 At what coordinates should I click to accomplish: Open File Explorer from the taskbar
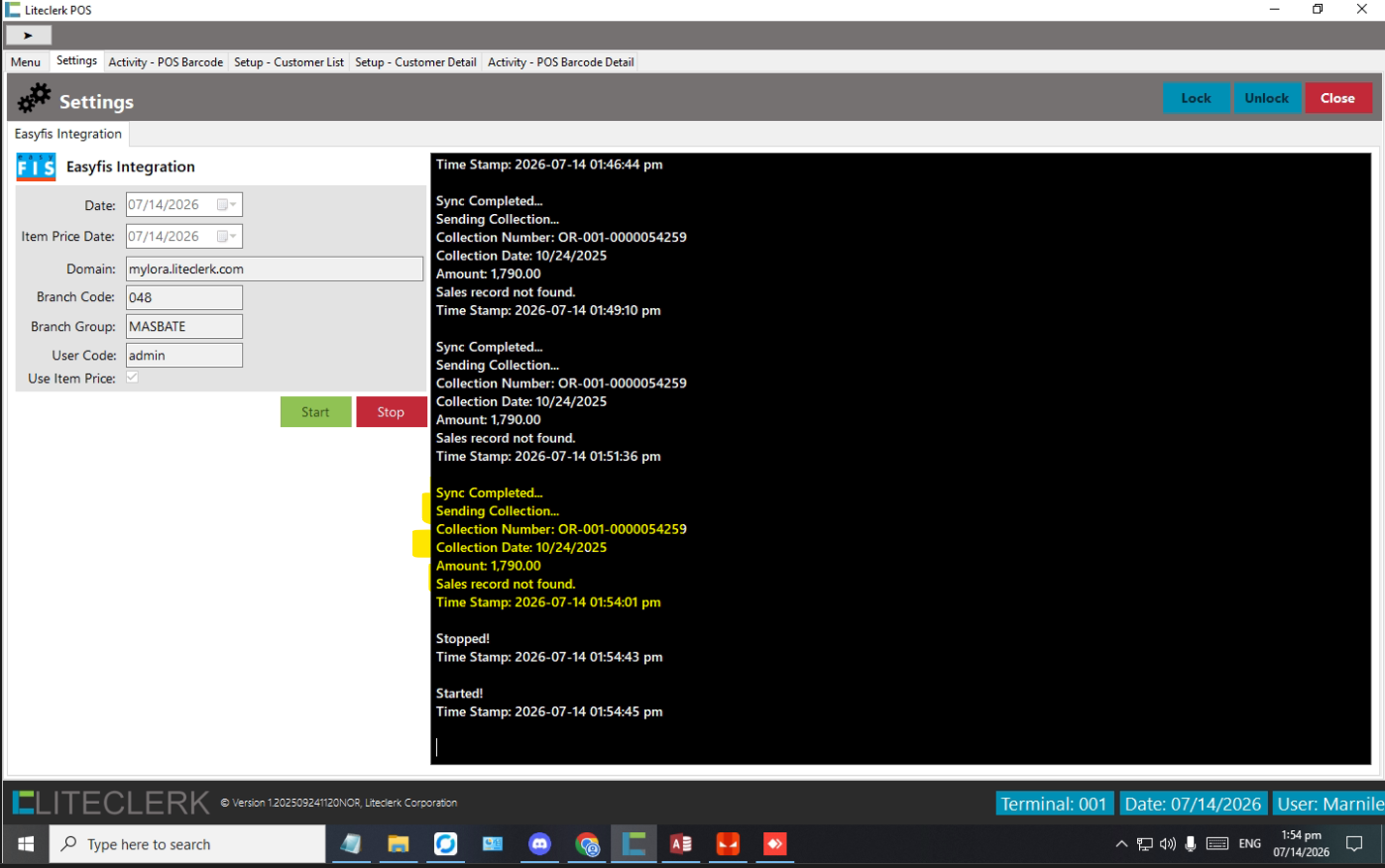[x=399, y=844]
